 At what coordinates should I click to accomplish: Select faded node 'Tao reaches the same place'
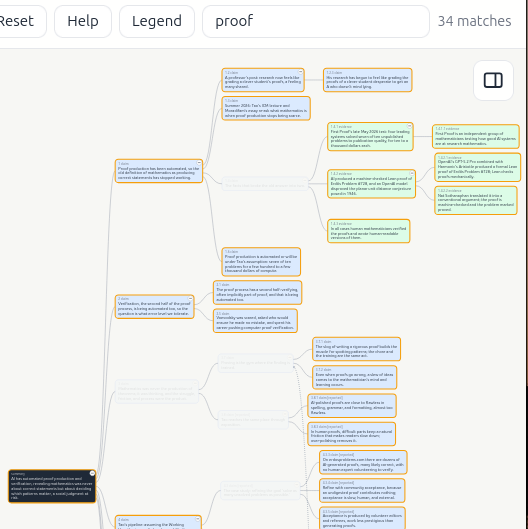pos(253,420)
